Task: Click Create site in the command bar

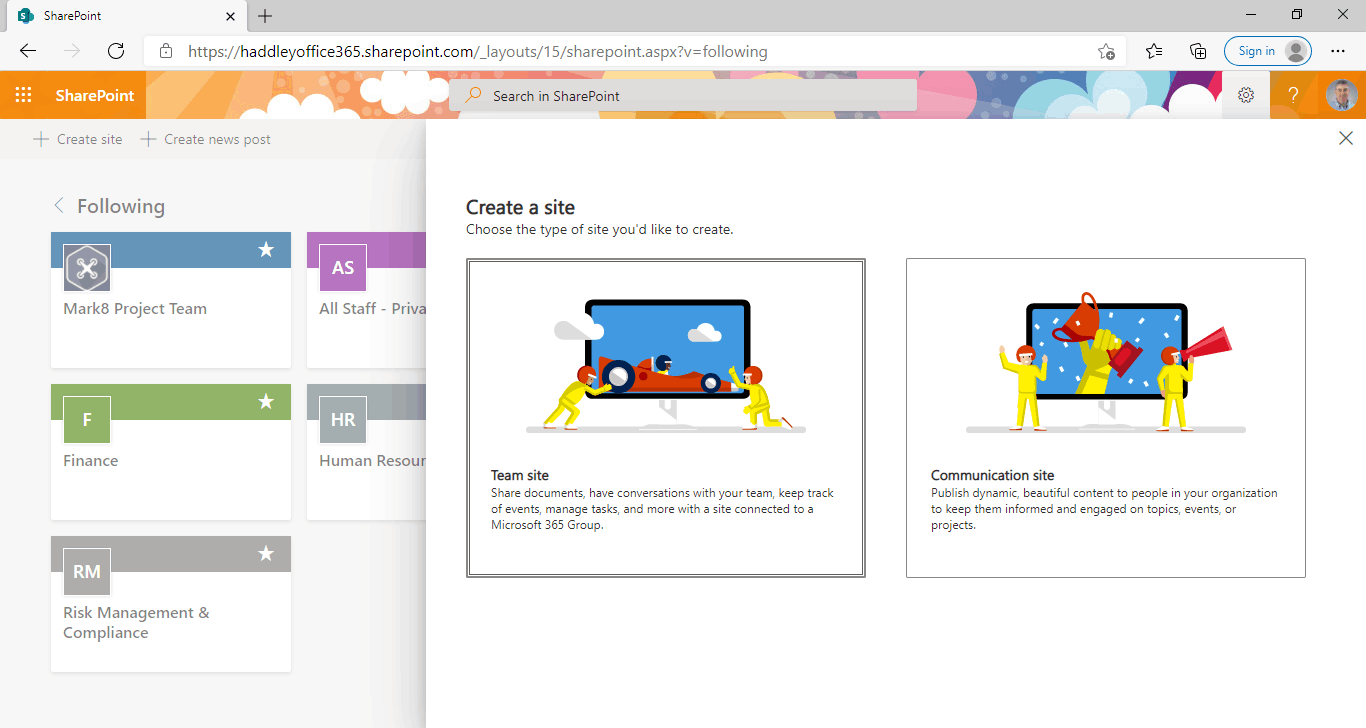Action: click(78, 139)
